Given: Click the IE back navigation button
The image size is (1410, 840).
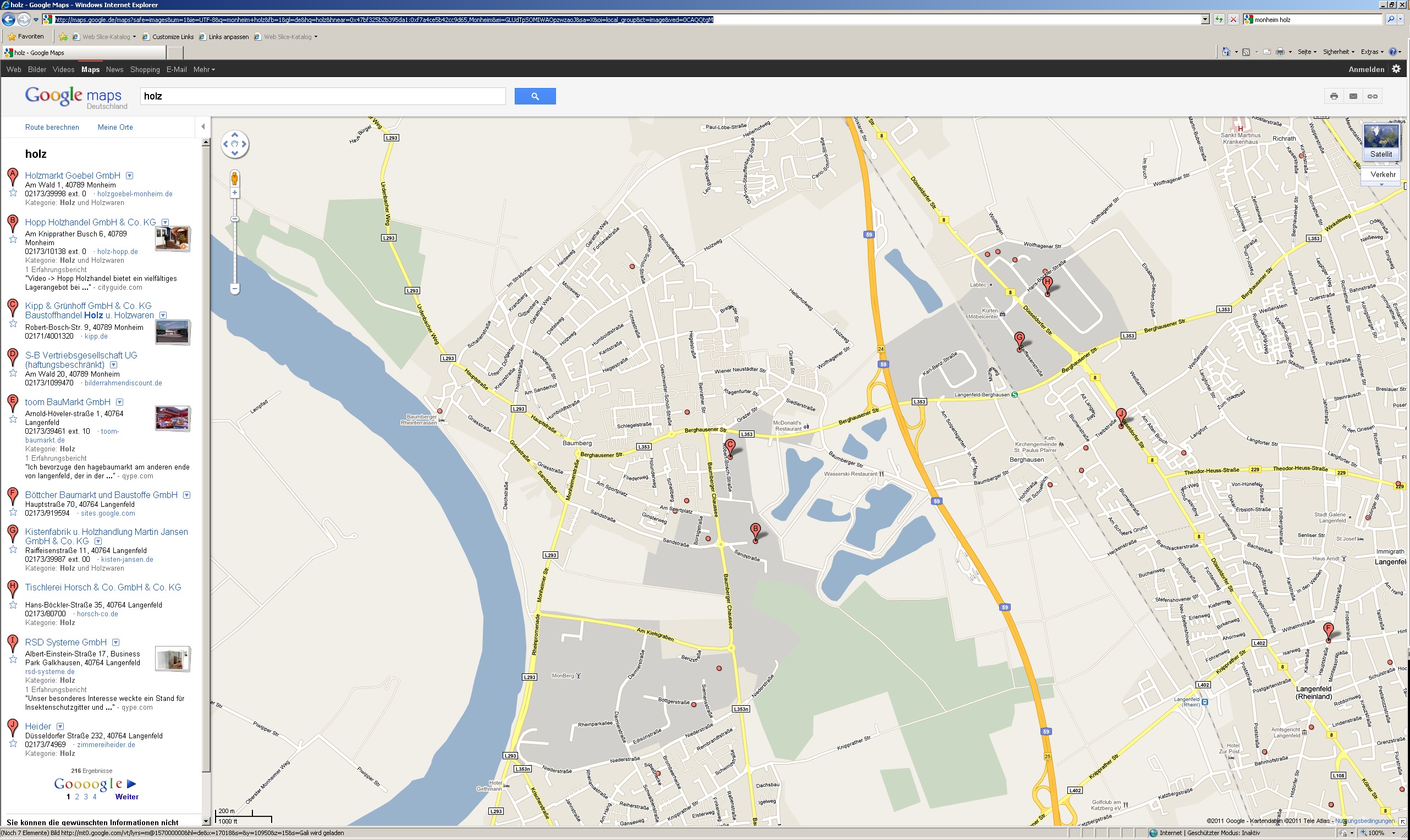Looking at the screenshot, I should click(8, 20).
